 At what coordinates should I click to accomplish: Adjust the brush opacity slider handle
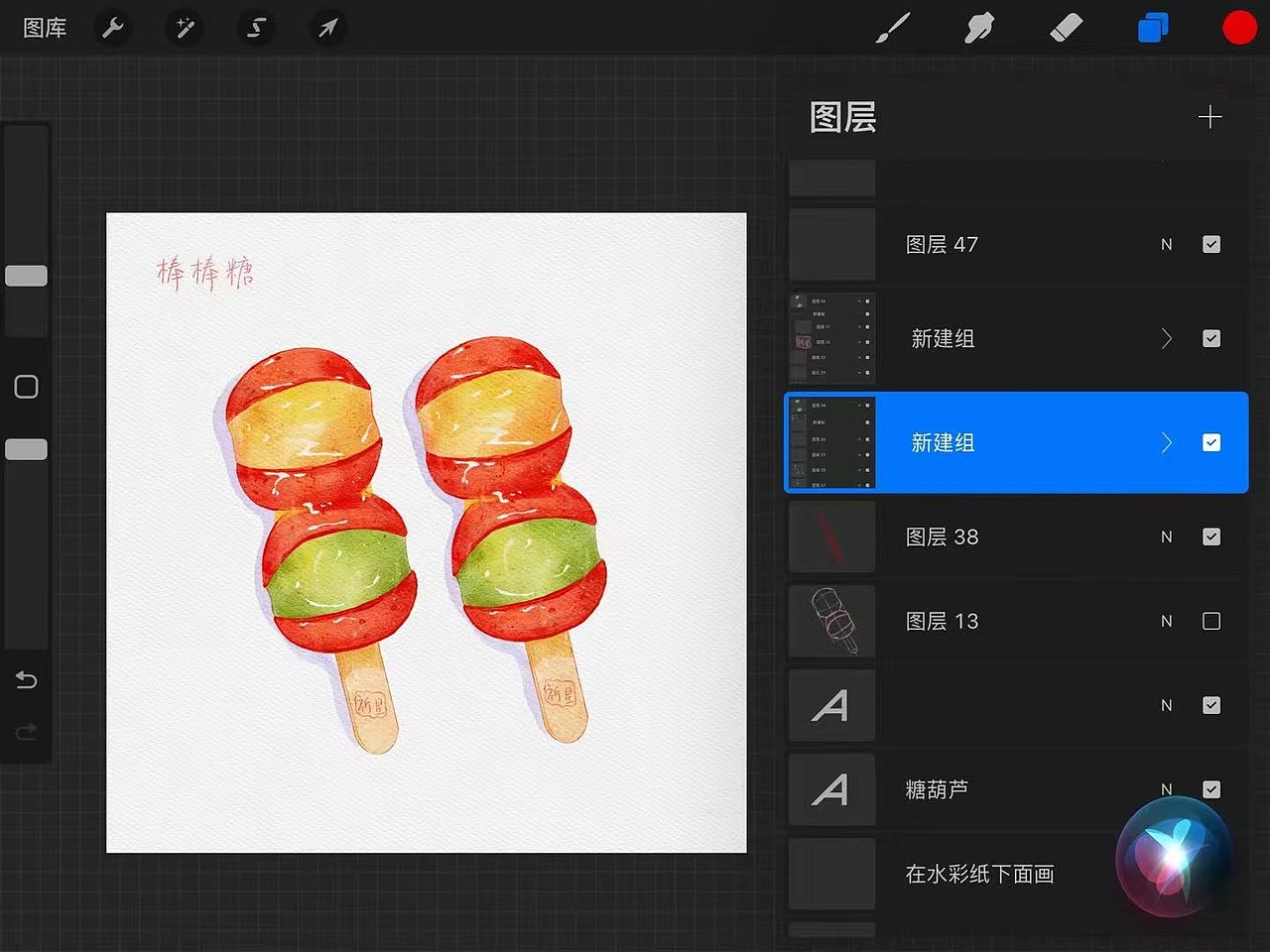[27, 449]
